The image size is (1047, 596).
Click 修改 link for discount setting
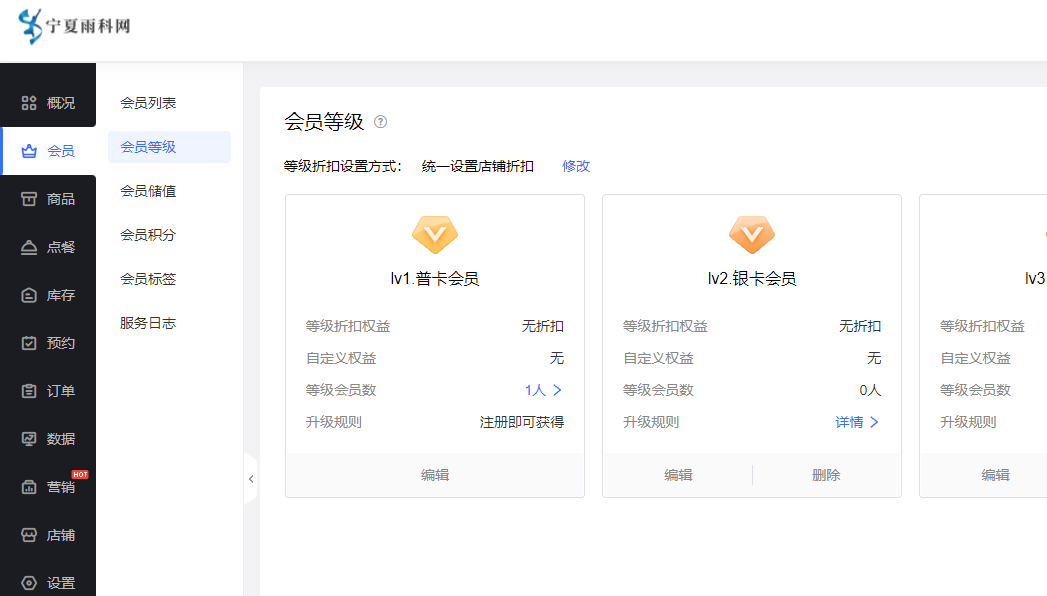tap(576, 166)
